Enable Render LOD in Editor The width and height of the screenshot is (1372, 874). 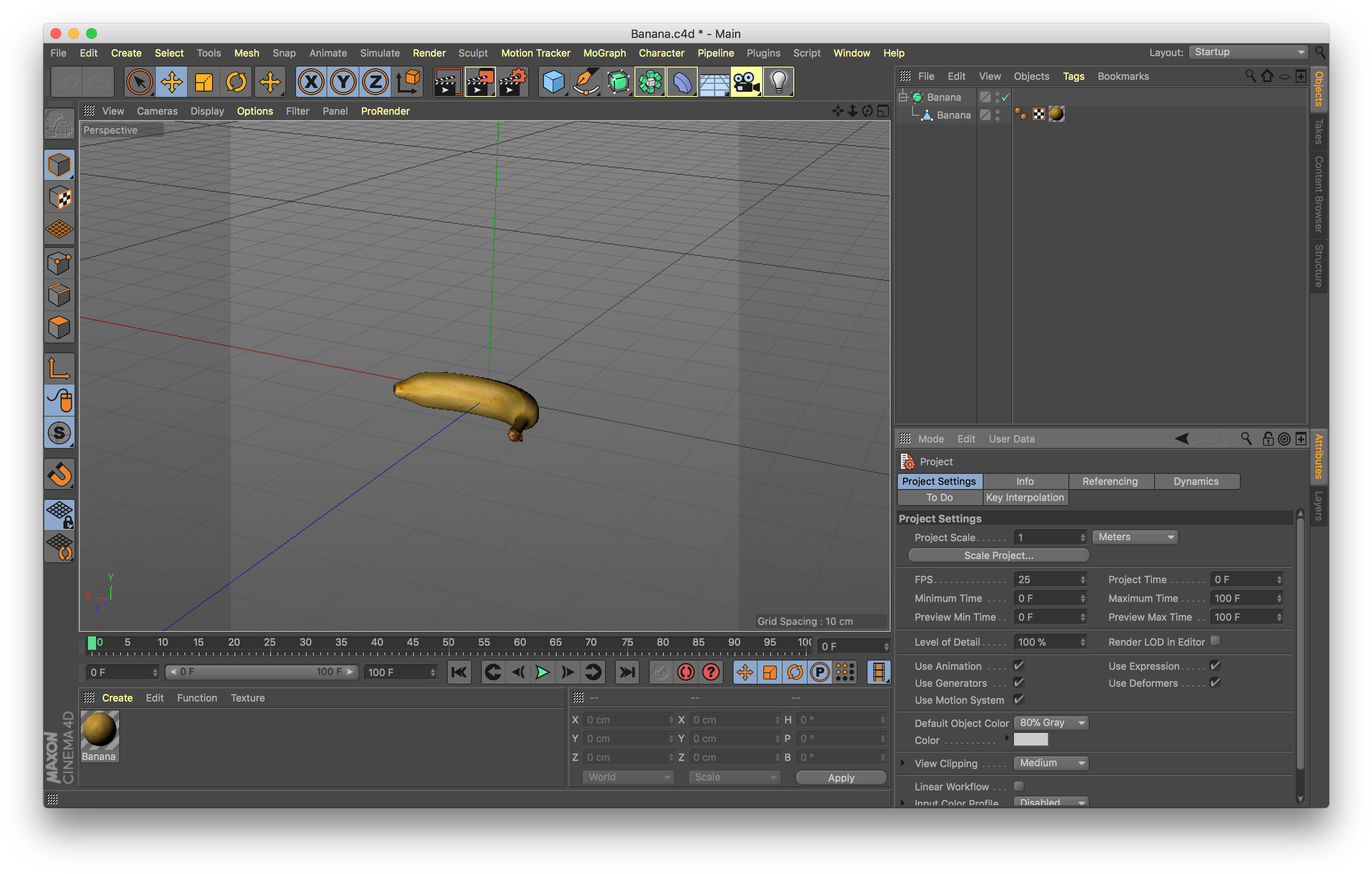click(1215, 641)
